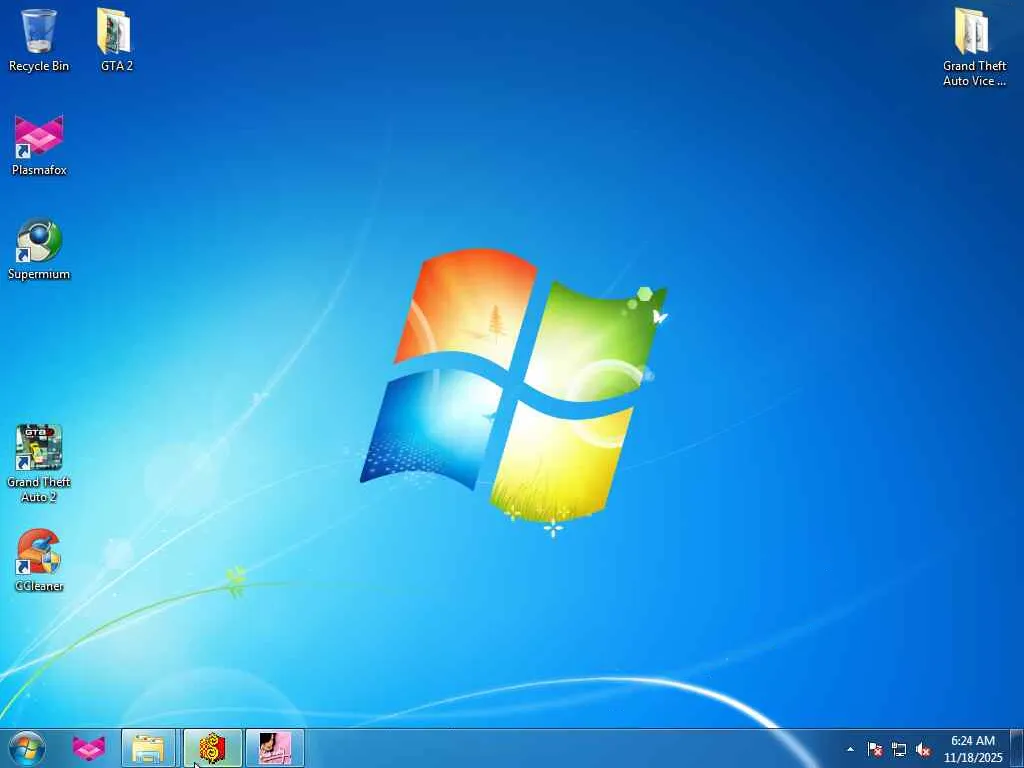The height and width of the screenshot is (768, 1024).
Task: Open the Action Center flag icon
Action: (874, 749)
